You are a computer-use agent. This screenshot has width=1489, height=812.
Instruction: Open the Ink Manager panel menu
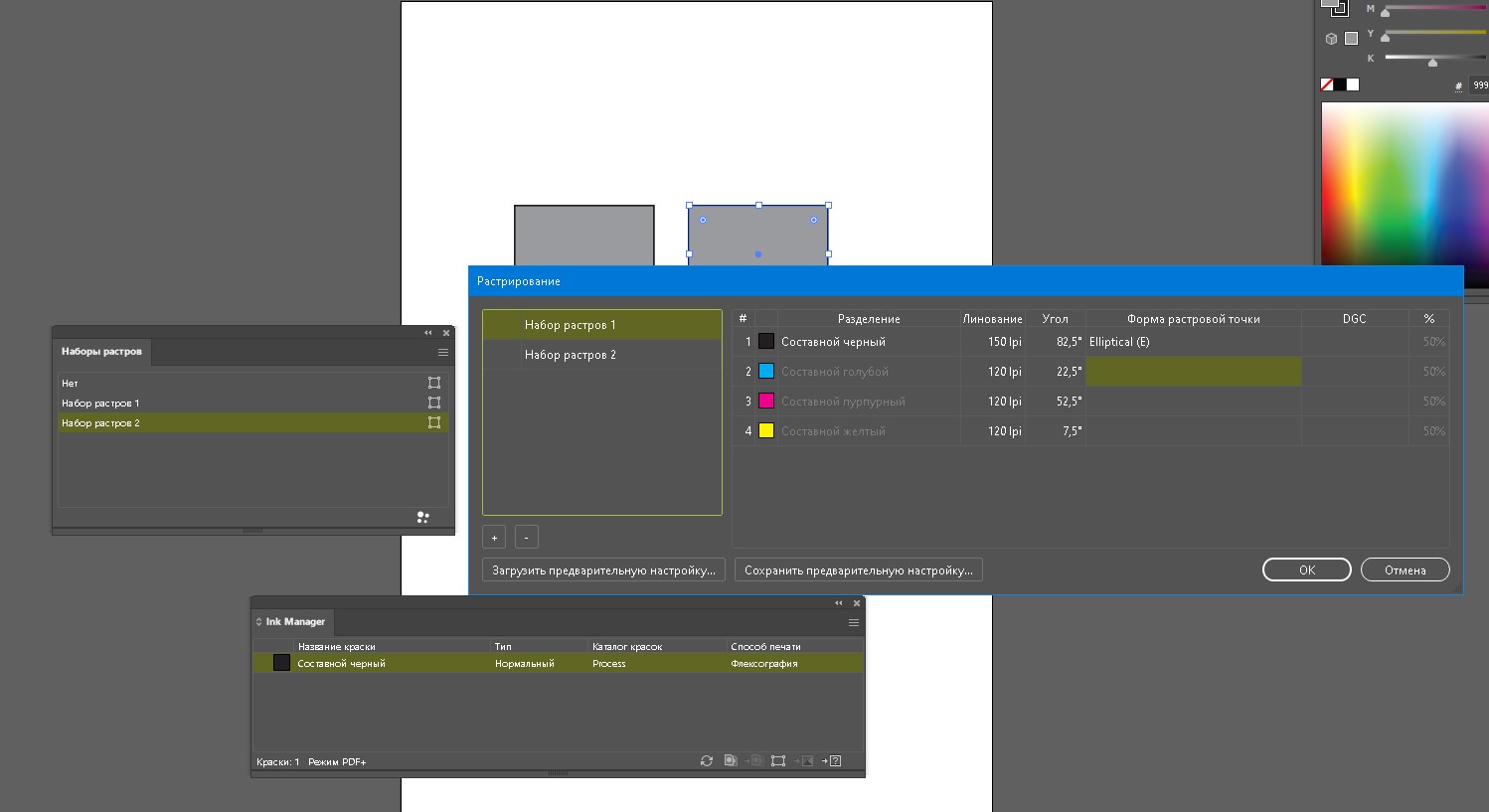(854, 622)
